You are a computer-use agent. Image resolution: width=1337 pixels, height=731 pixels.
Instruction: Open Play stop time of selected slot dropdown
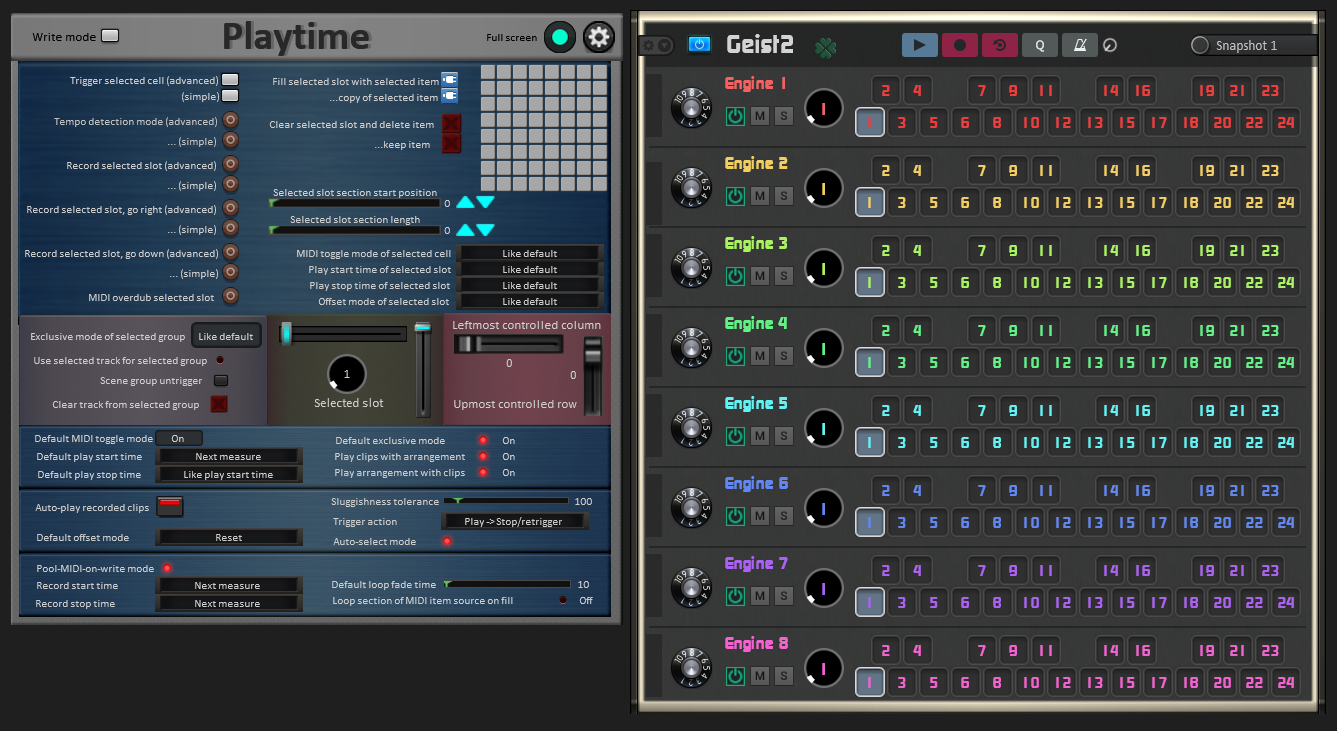pyautogui.click(x=530, y=285)
